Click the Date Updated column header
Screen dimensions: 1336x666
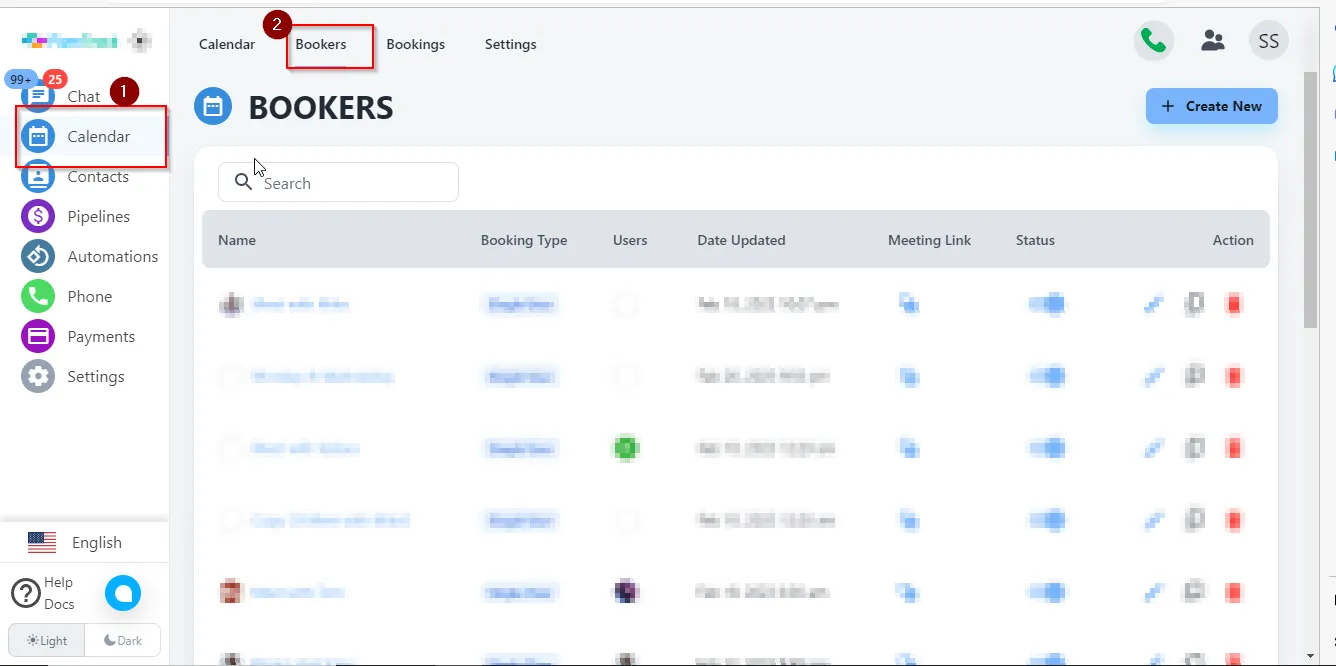coord(741,240)
